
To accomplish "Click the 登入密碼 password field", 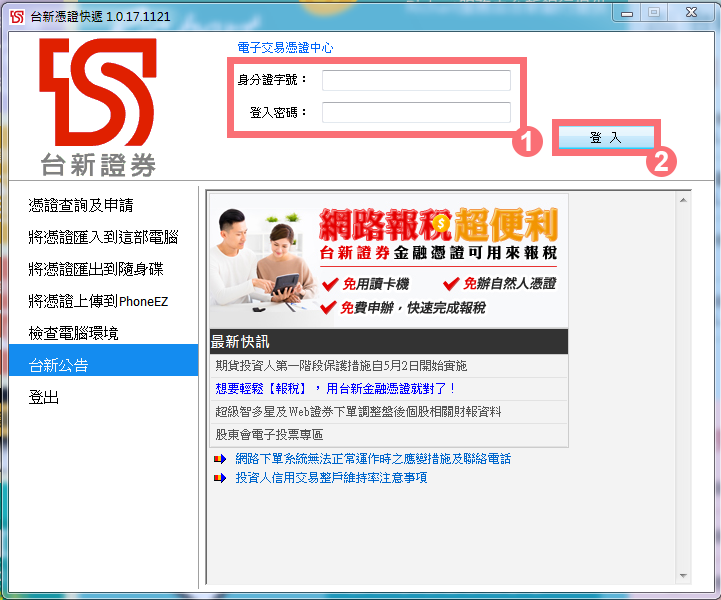I will (x=416, y=113).
